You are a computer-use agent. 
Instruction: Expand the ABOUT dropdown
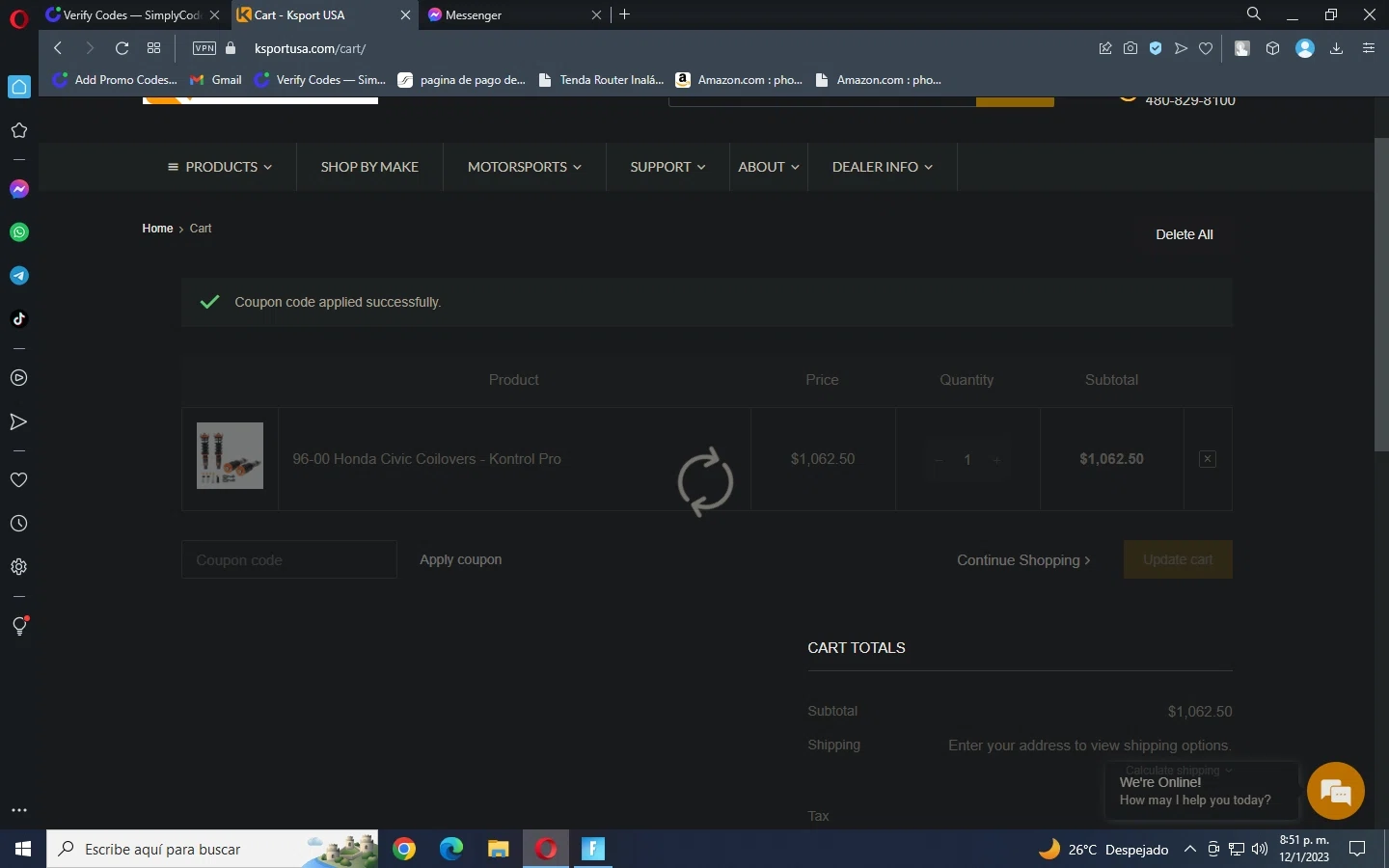[769, 167]
